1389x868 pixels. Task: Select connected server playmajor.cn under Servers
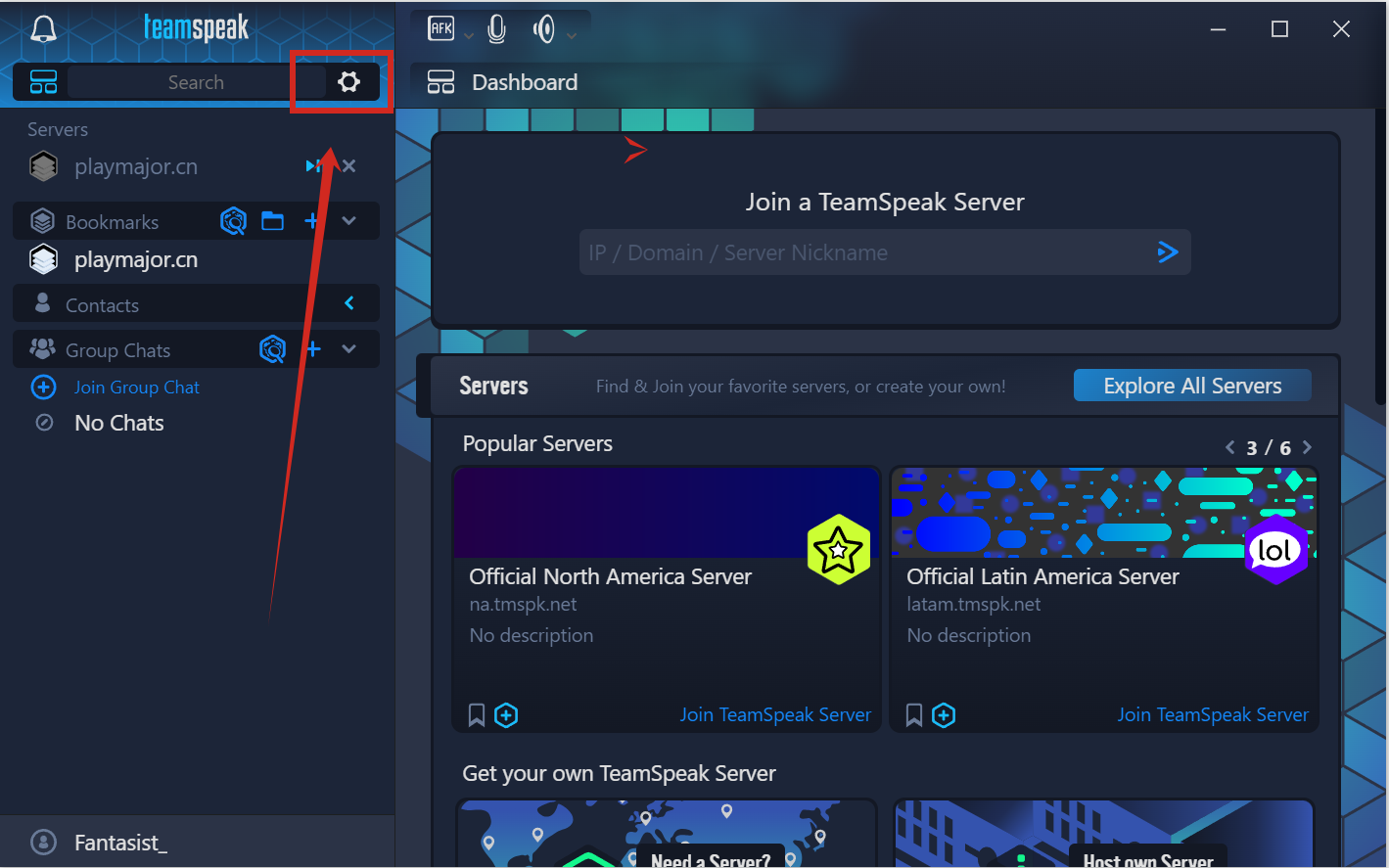(x=136, y=166)
